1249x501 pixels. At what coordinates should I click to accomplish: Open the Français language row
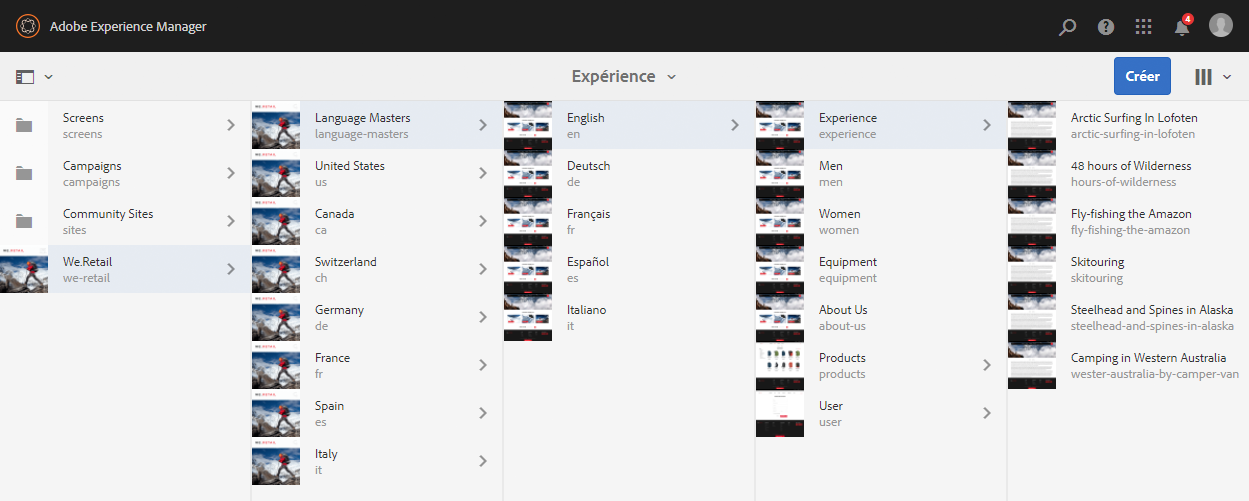(x=629, y=221)
